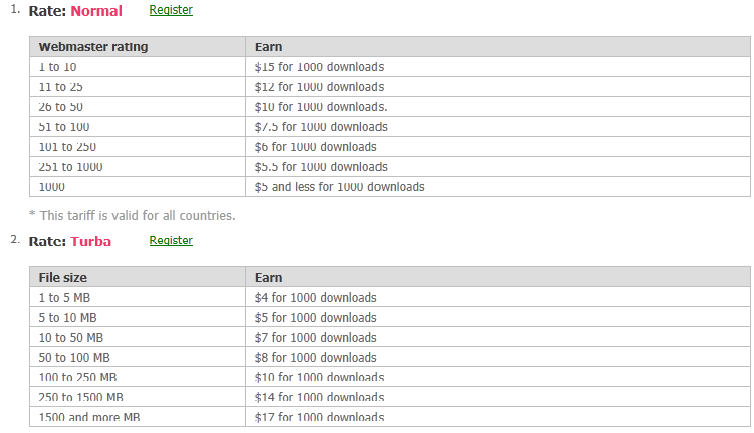Click the Register link beside Rate: Turba
The image size is (754, 433).
pyautogui.click(x=171, y=241)
